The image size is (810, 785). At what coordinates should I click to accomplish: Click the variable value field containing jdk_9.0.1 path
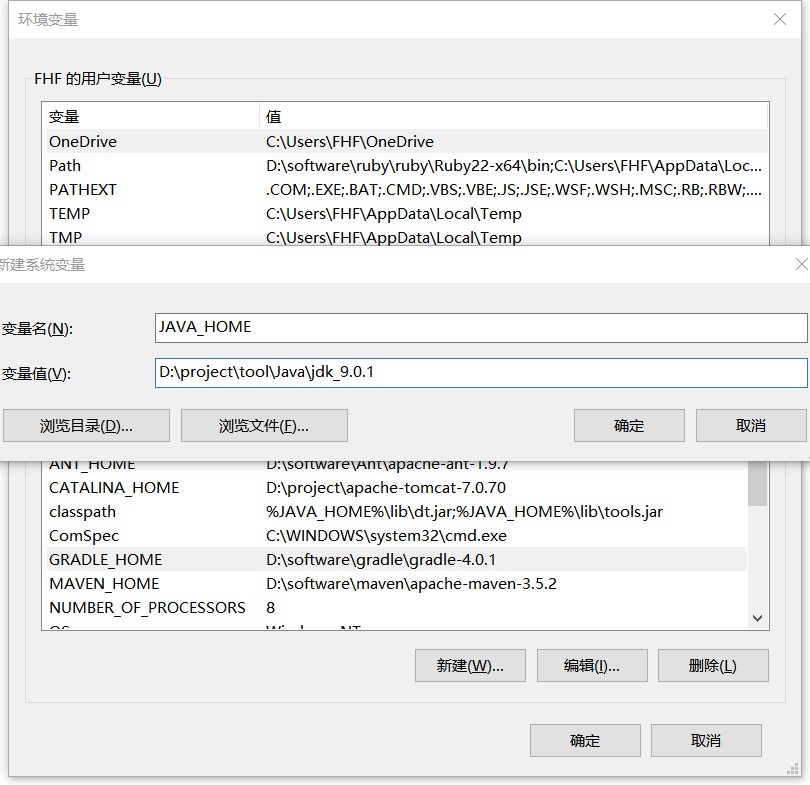tap(480, 372)
